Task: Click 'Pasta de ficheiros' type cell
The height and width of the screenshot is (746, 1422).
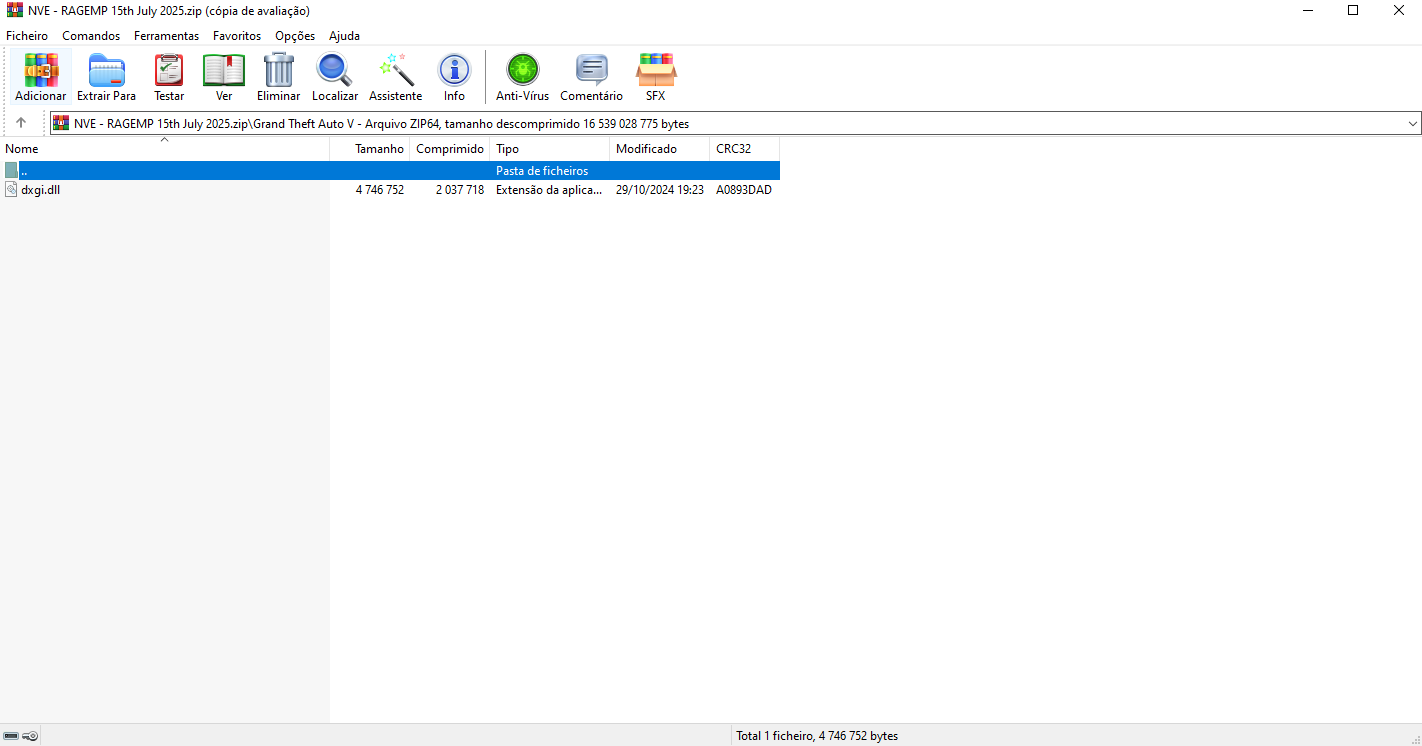Action: pos(542,170)
